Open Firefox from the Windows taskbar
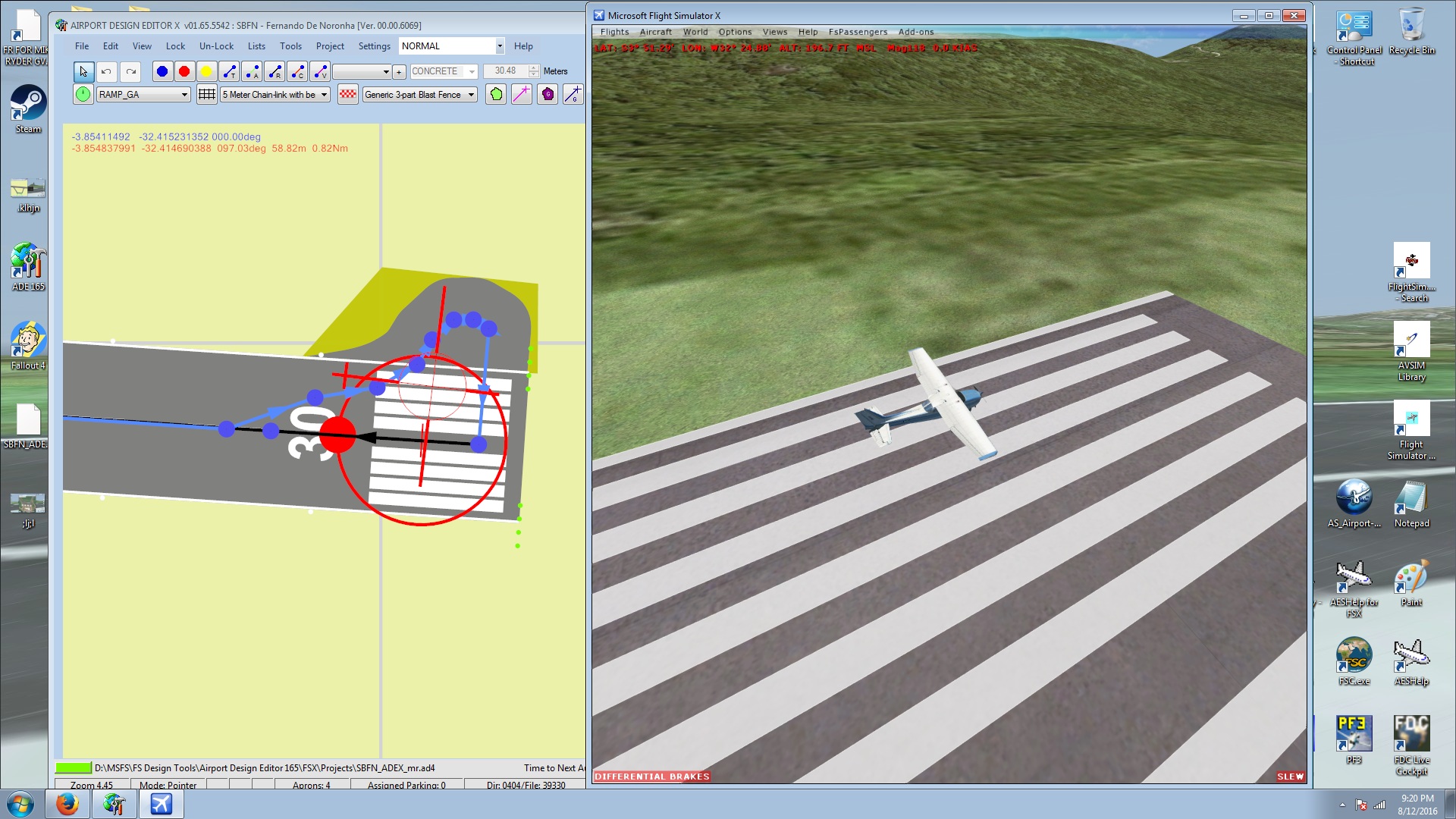Screen dimensions: 1456x819 coord(67,803)
